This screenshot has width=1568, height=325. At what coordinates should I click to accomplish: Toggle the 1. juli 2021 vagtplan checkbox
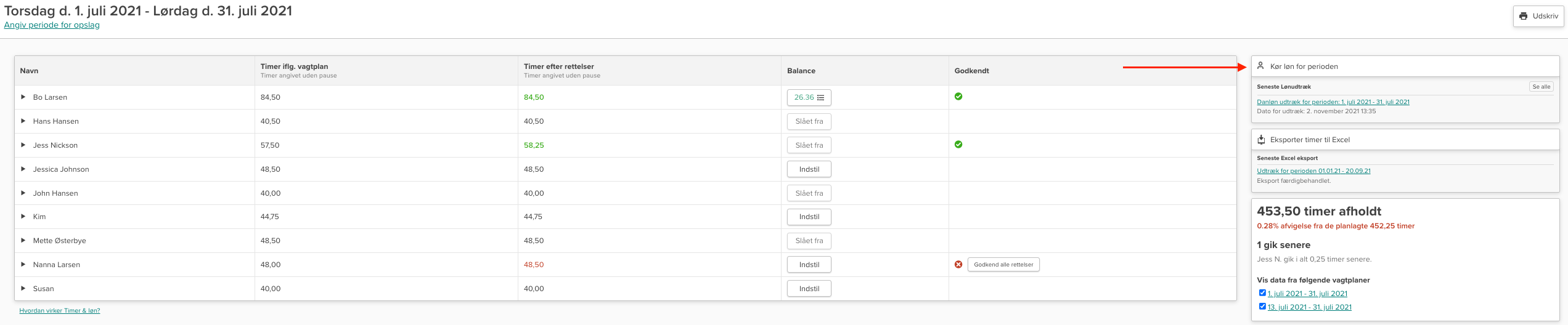(1262, 293)
